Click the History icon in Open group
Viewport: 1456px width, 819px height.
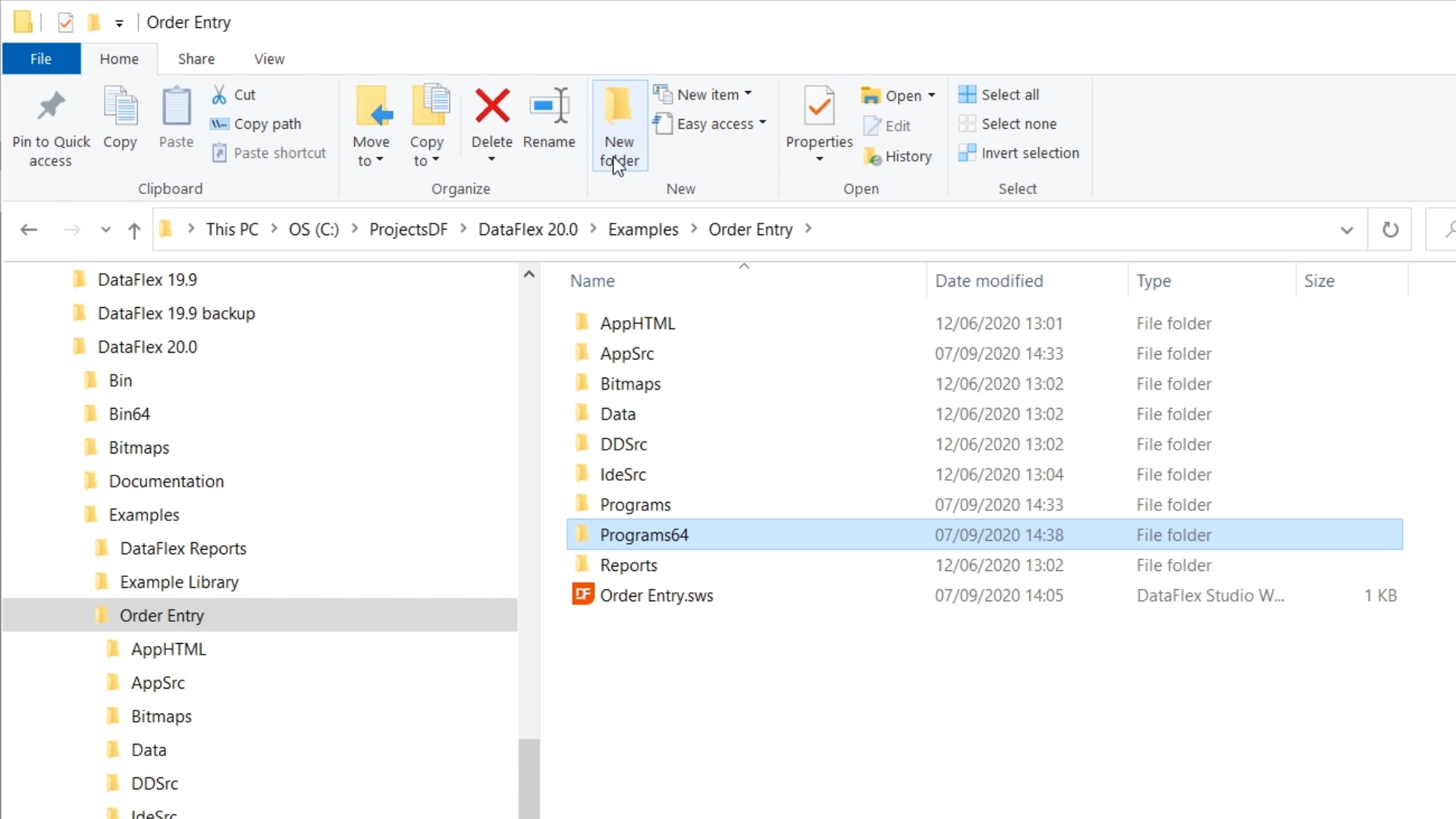[x=872, y=157]
